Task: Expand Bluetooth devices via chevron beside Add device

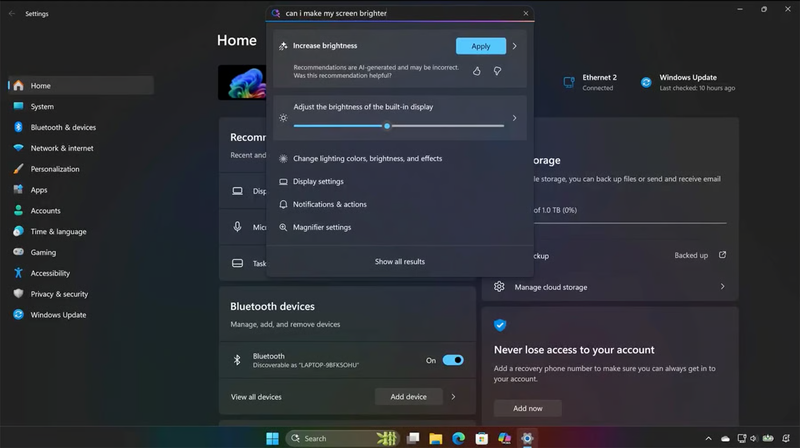Action: pyautogui.click(x=453, y=396)
